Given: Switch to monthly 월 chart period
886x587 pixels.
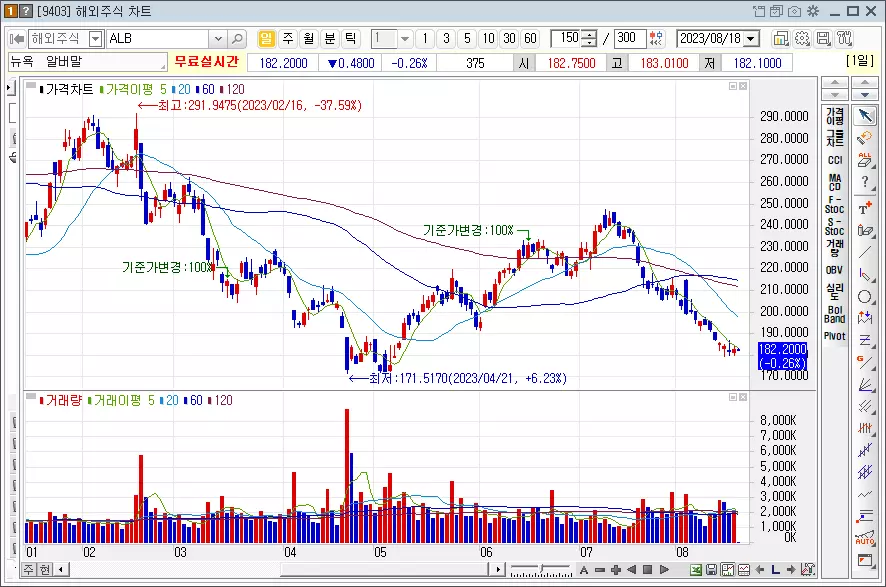Looking at the screenshot, I should 309,39.
